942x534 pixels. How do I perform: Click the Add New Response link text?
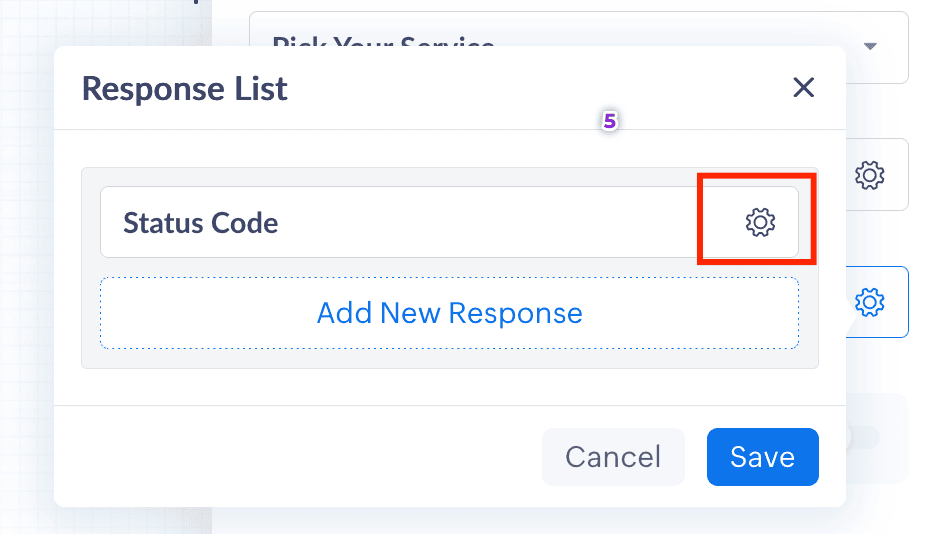point(449,313)
